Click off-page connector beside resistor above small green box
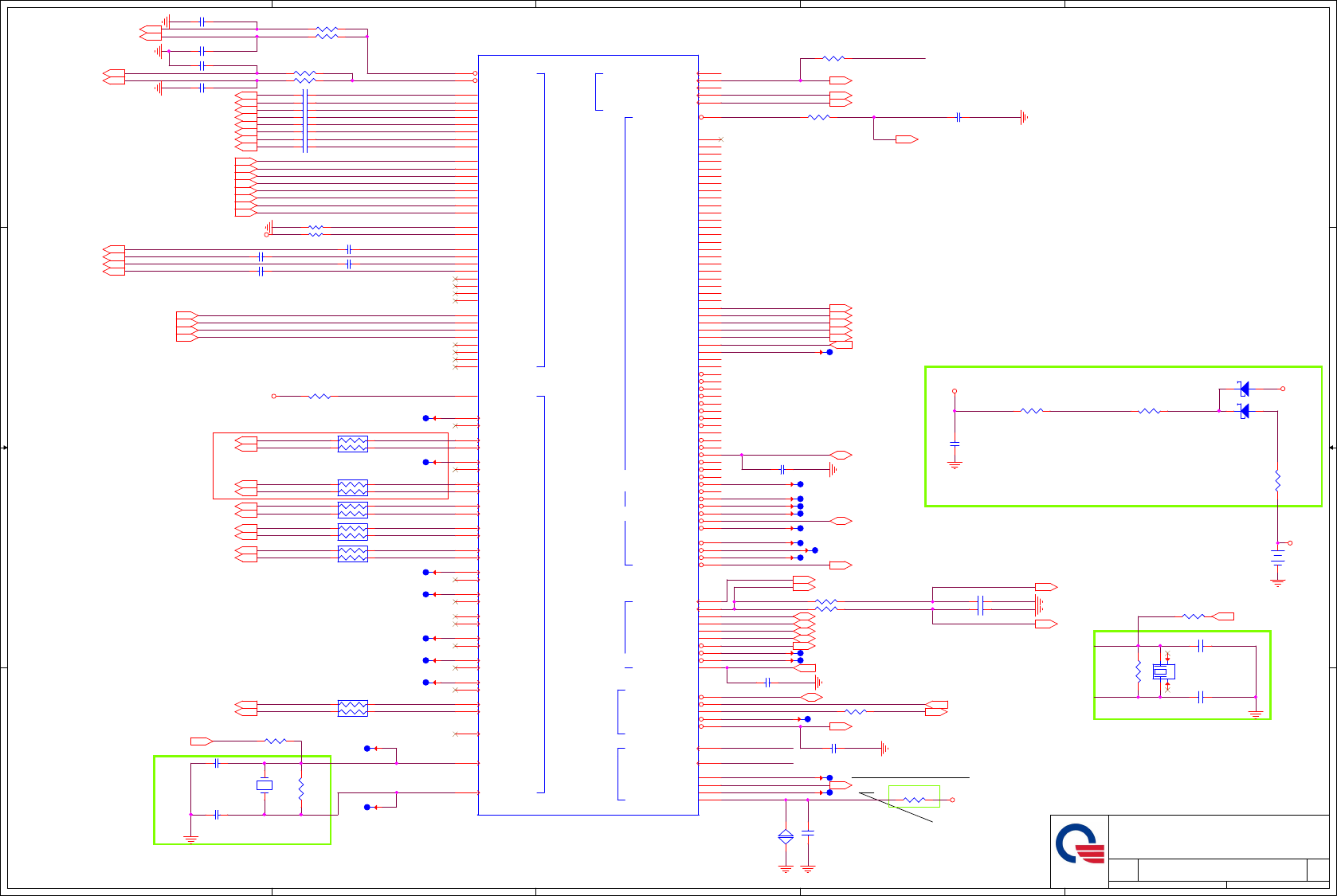This screenshot has height=896, width=1337. coord(1222,616)
